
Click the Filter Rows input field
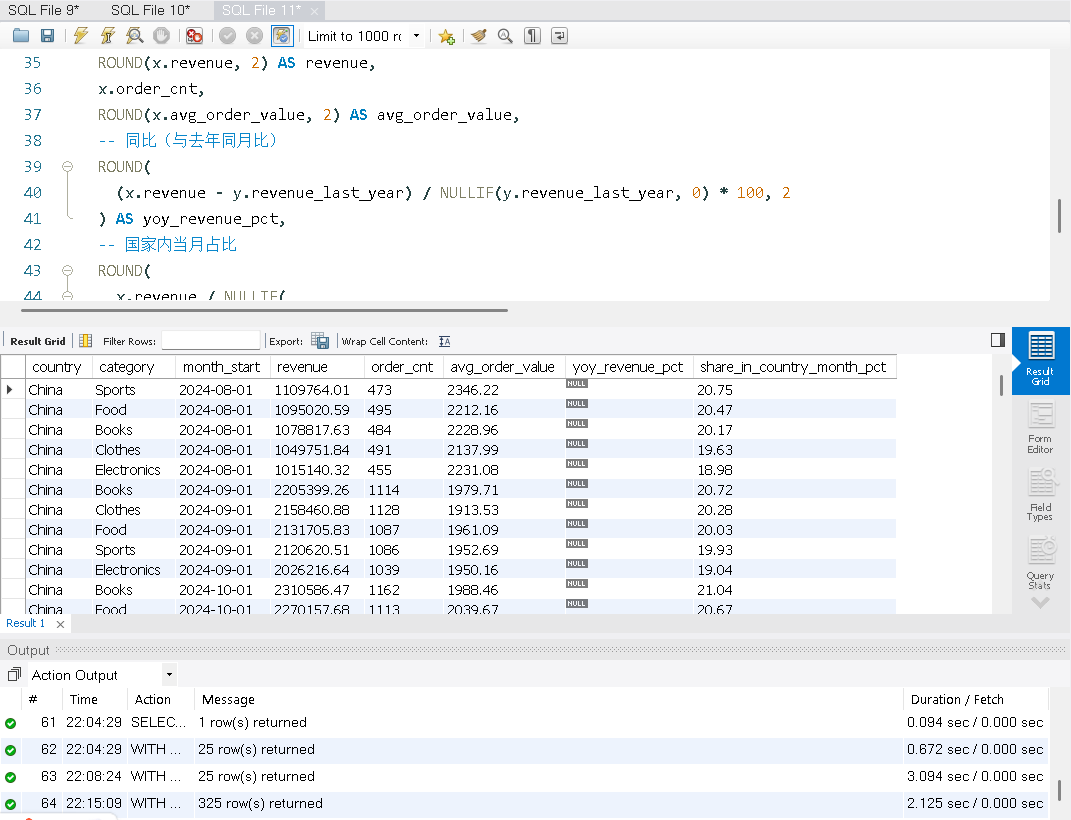coord(210,341)
